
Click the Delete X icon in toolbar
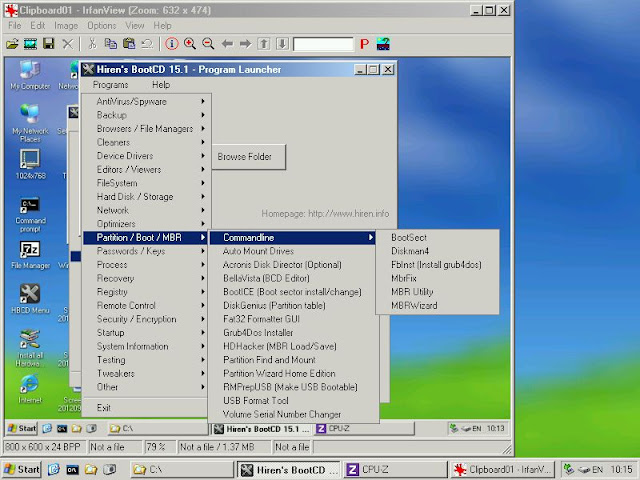(x=67, y=44)
